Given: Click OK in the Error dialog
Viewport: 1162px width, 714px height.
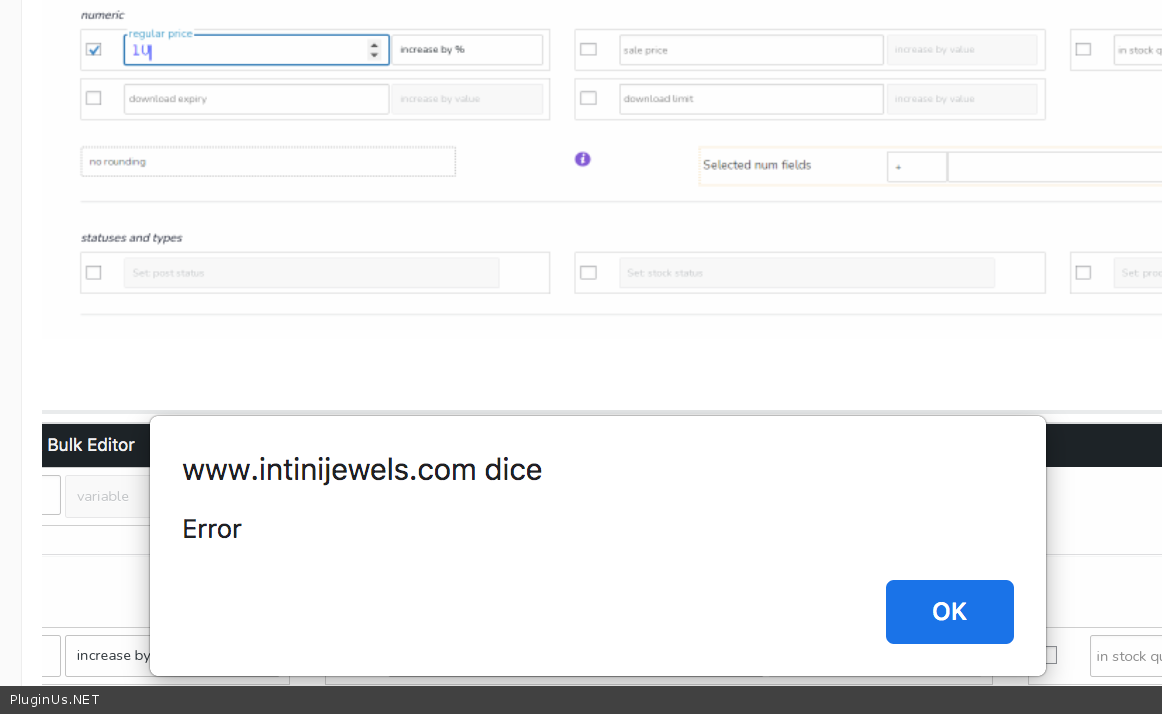Looking at the screenshot, I should coord(949,612).
